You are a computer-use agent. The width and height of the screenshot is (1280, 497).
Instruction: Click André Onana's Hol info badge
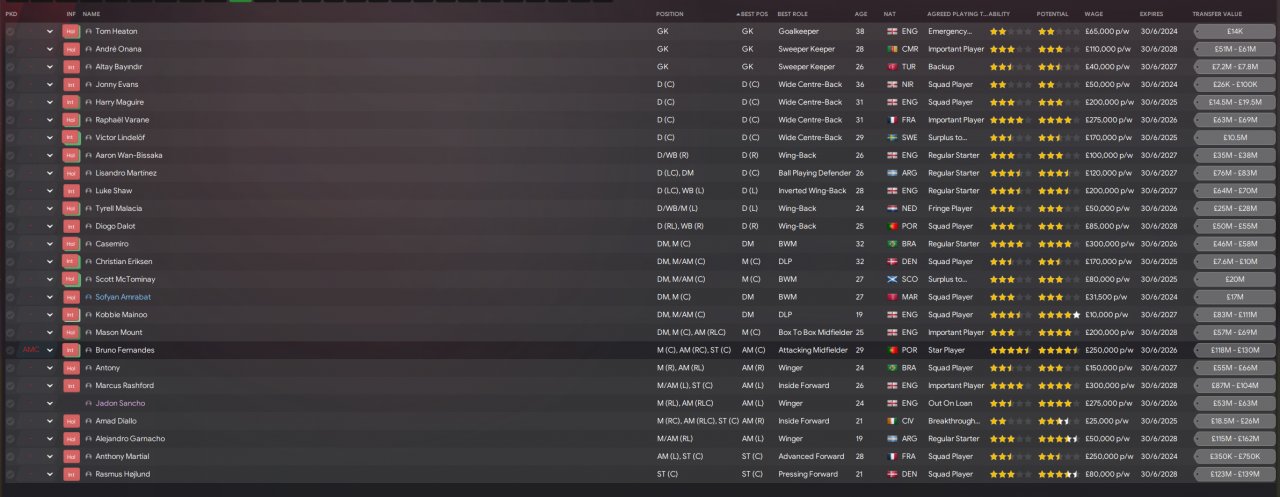[71, 49]
